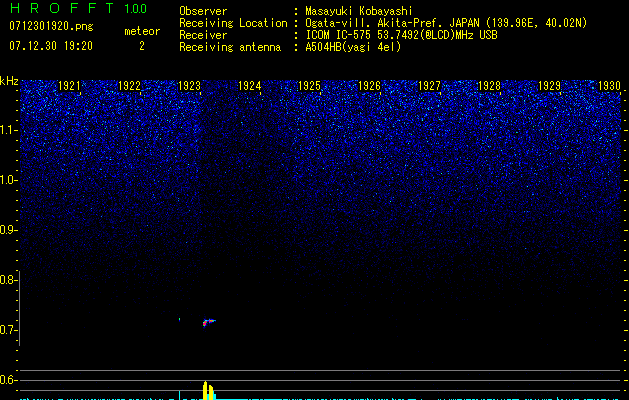Click the 1.0 kHz axis label
The width and height of the screenshot is (629, 400).
[8, 180]
